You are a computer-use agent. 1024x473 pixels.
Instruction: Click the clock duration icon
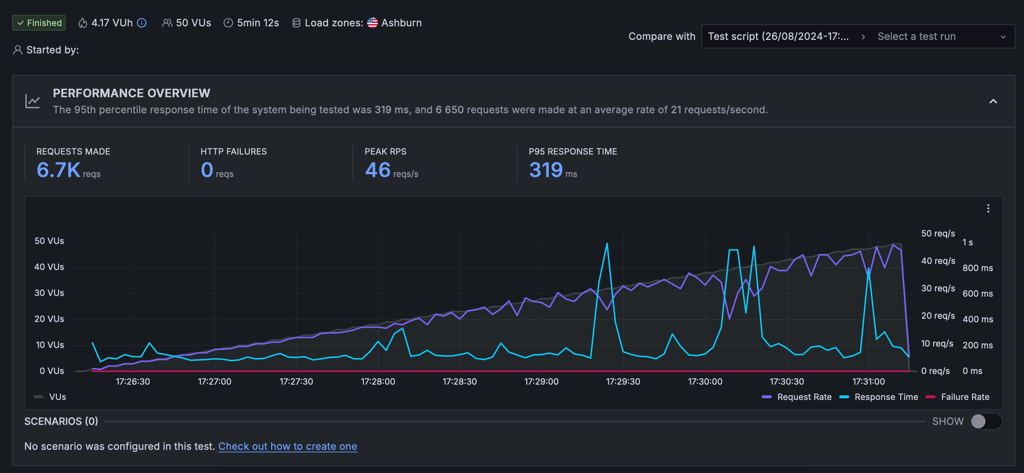click(228, 23)
